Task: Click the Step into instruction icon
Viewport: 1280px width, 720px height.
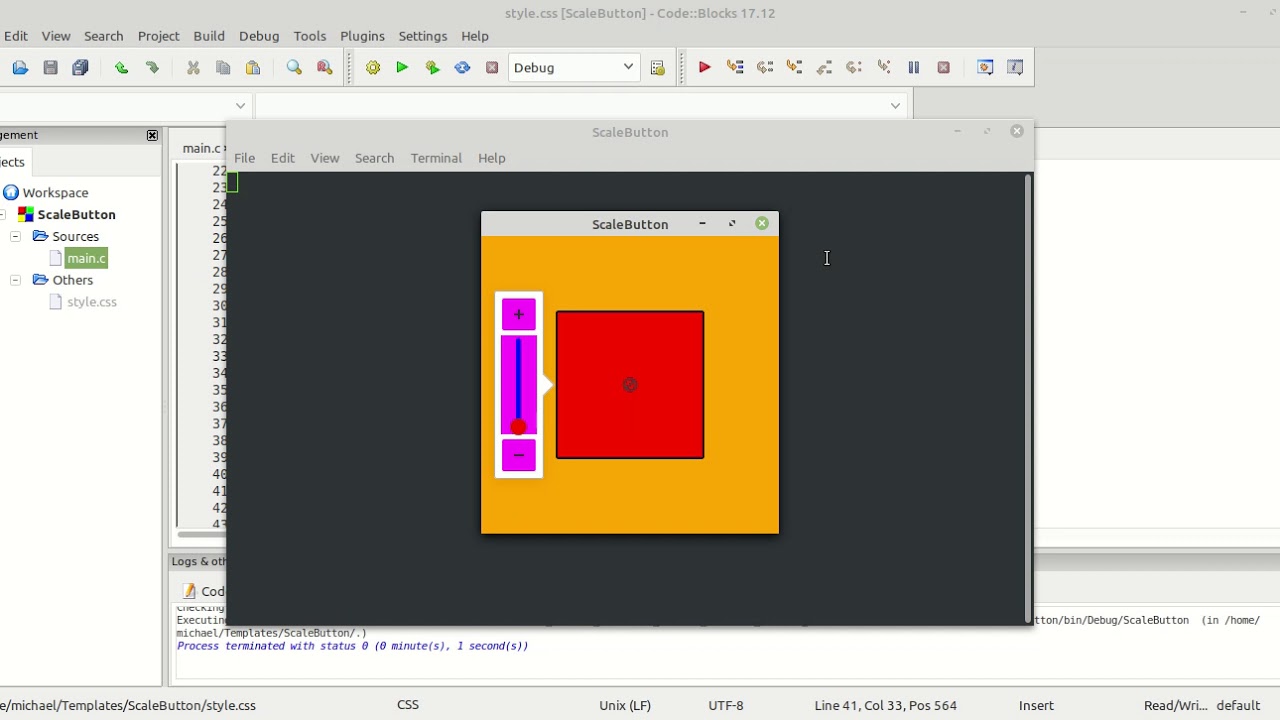Action: (884, 68)
